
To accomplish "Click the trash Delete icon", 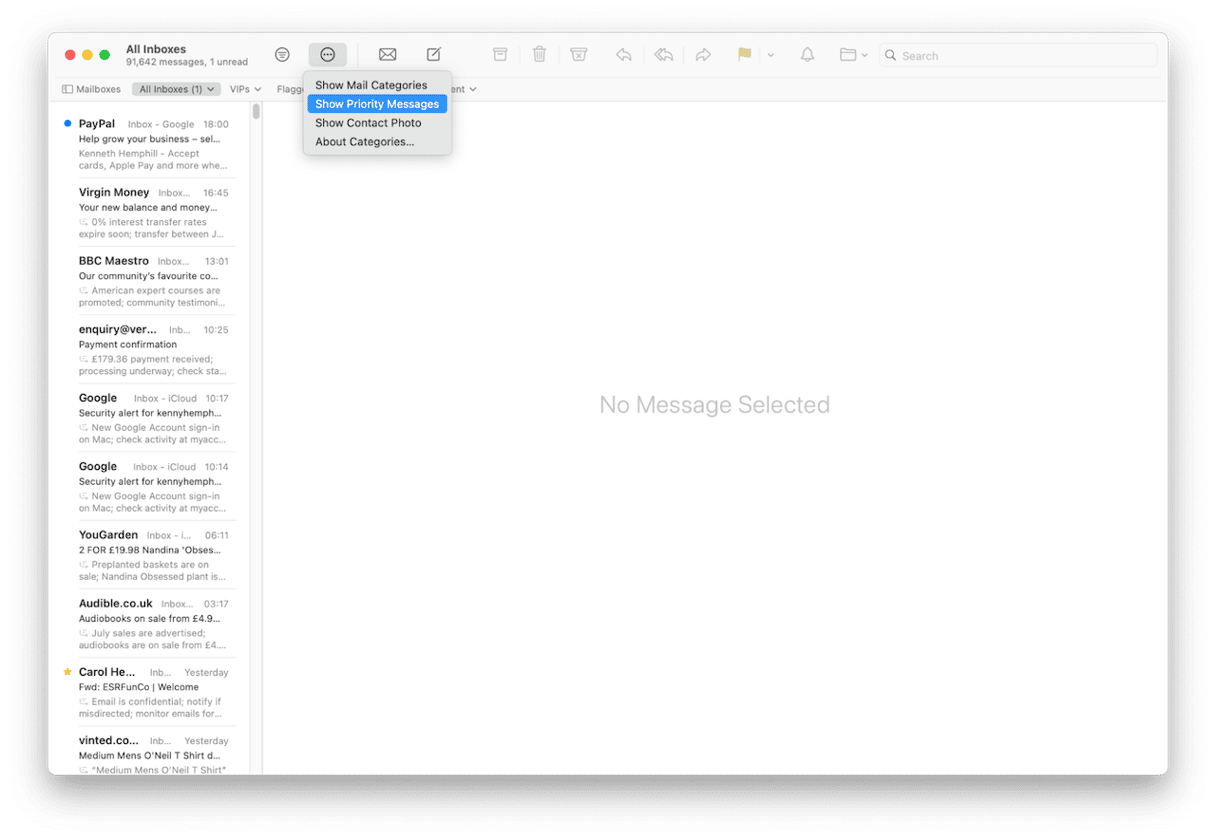I will tap(539, 55).
